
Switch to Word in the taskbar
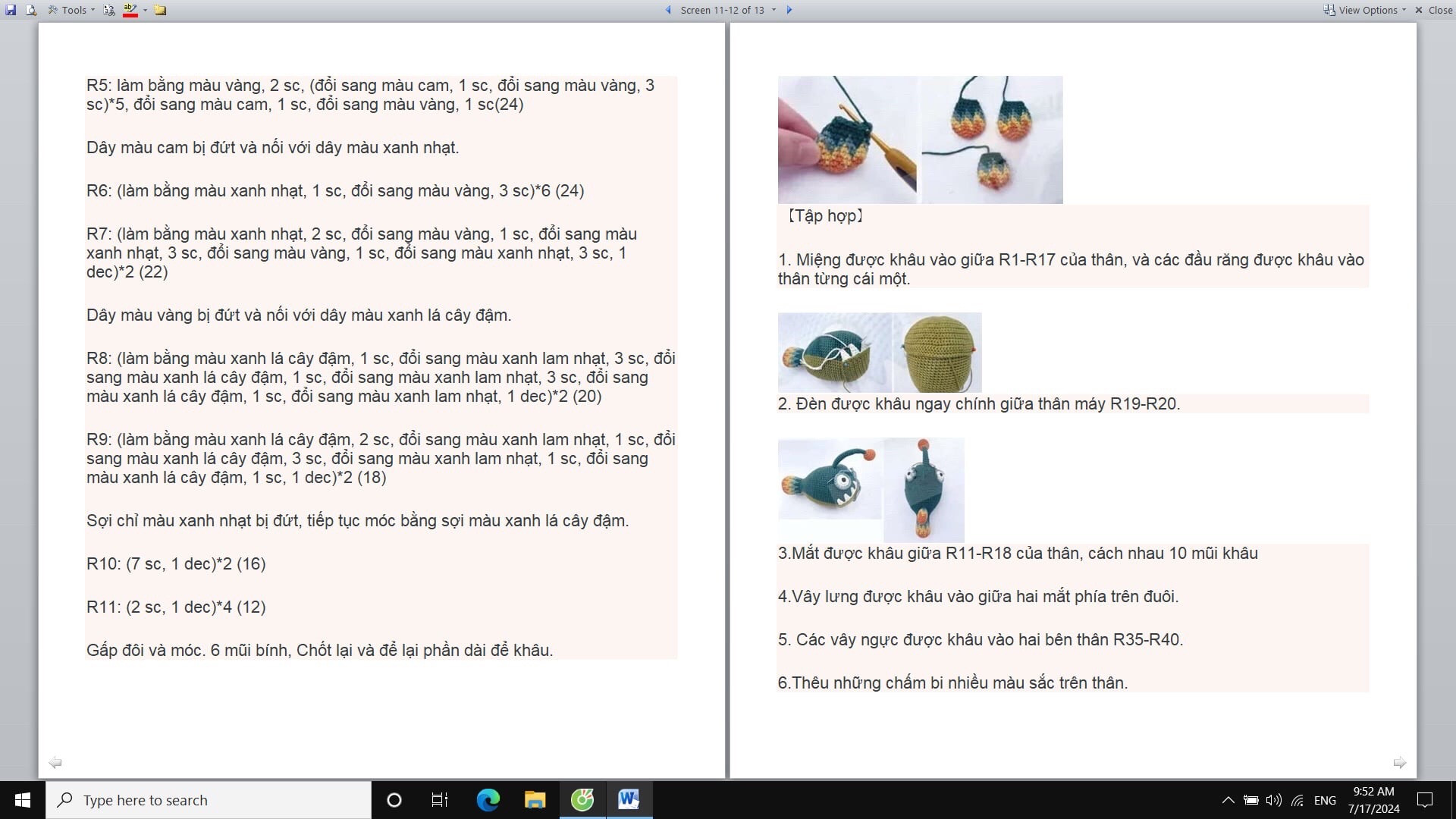[629, 800]
